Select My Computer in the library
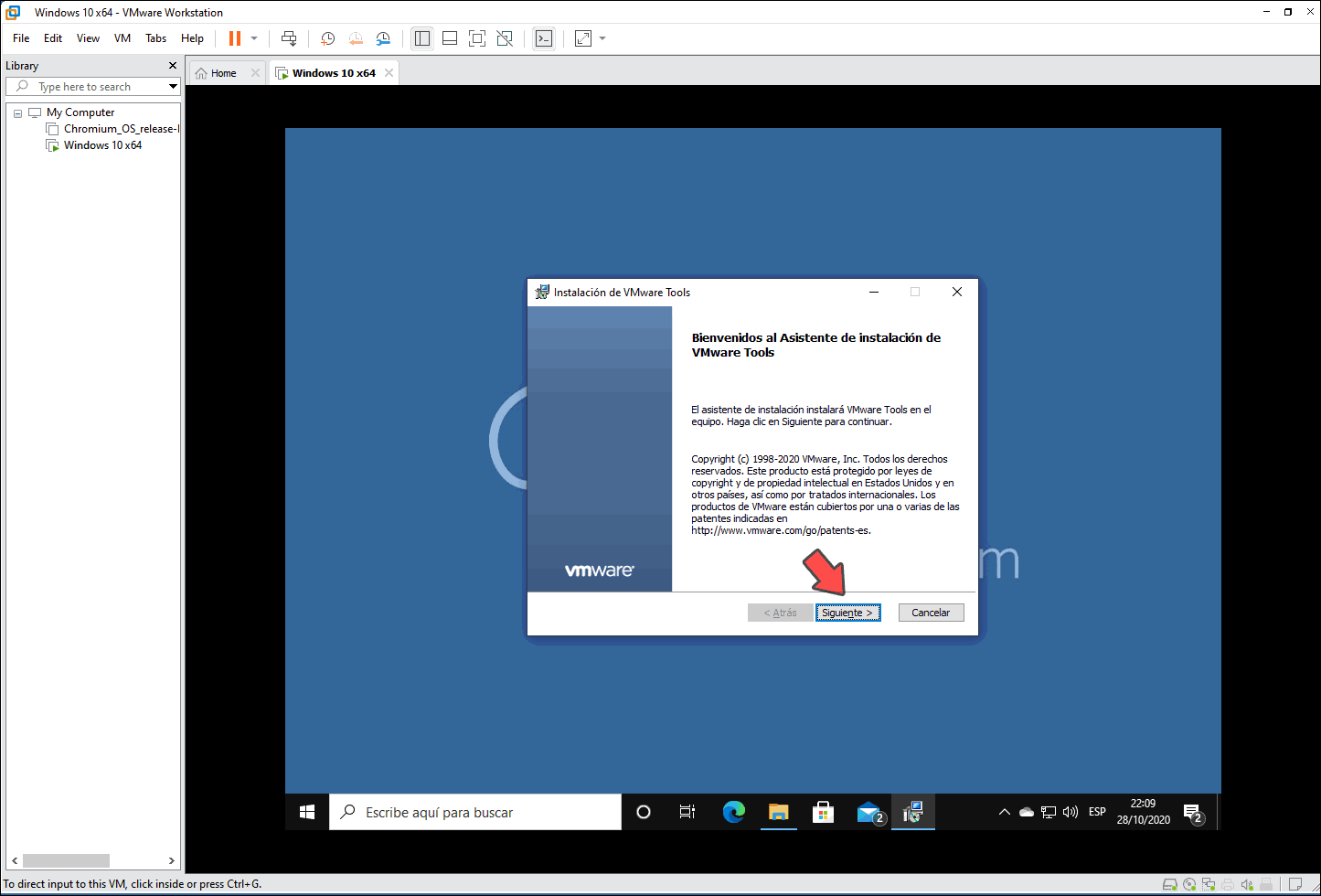 (80, 112)
